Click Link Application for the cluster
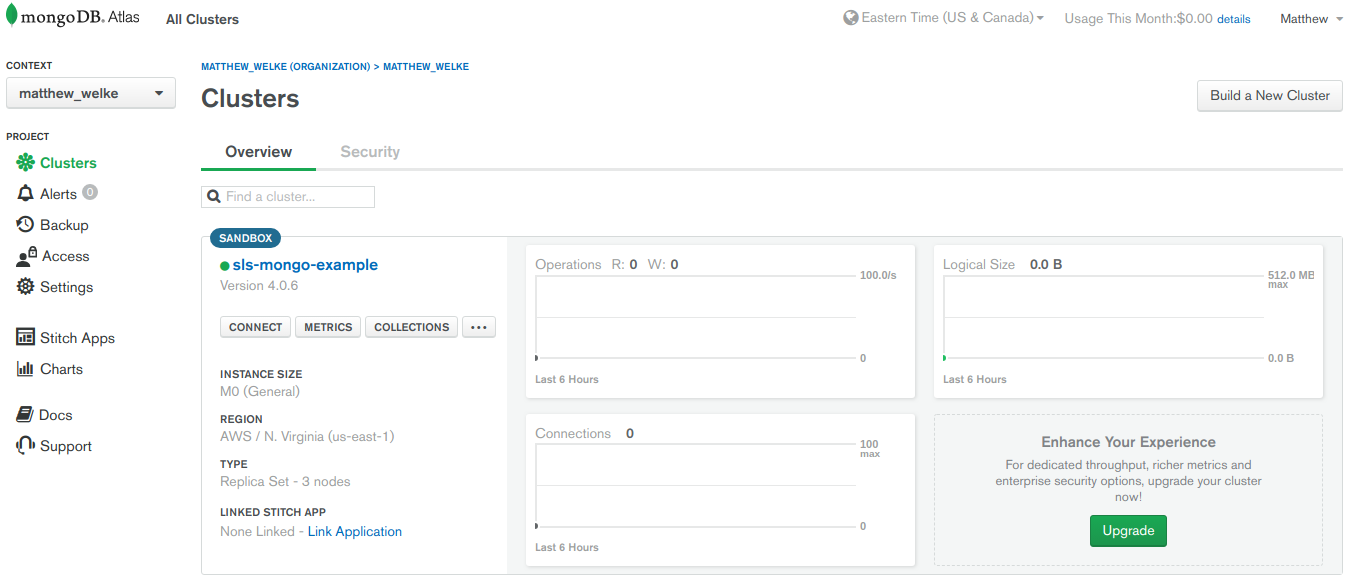Viewport: 1359px width, 582px height. click(x=354, y=531)
